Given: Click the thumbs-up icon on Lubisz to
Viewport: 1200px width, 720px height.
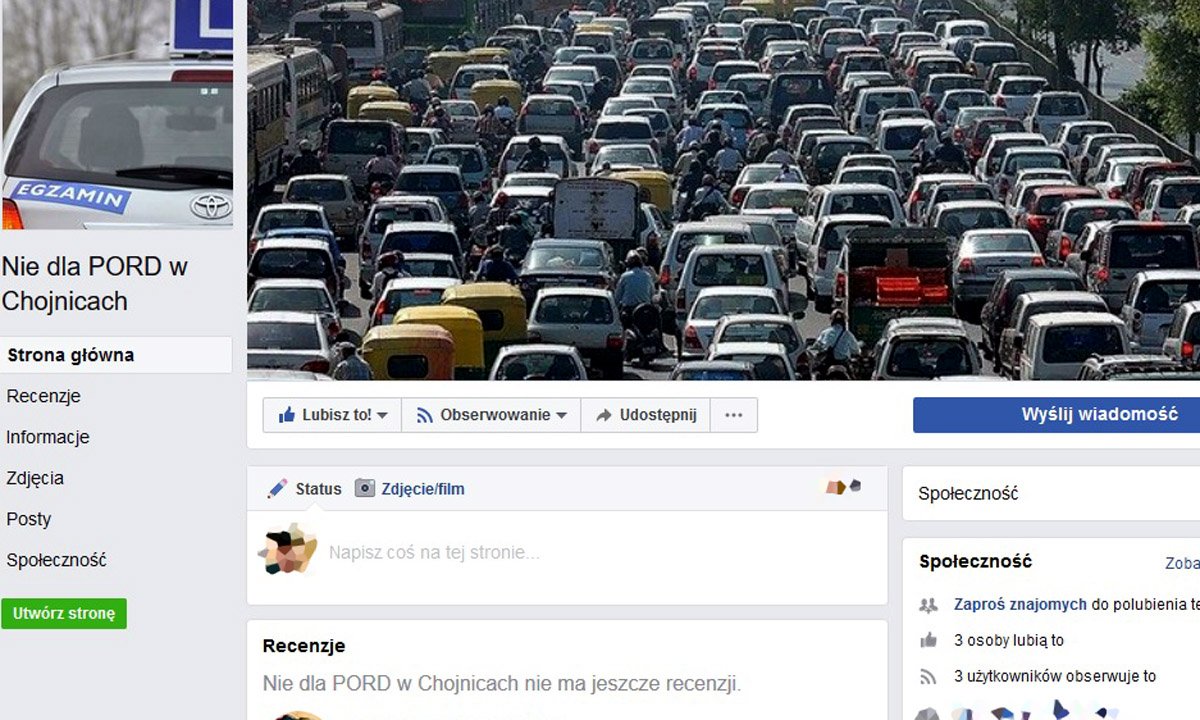Looking at the screenshot, I should coord(287,414).
